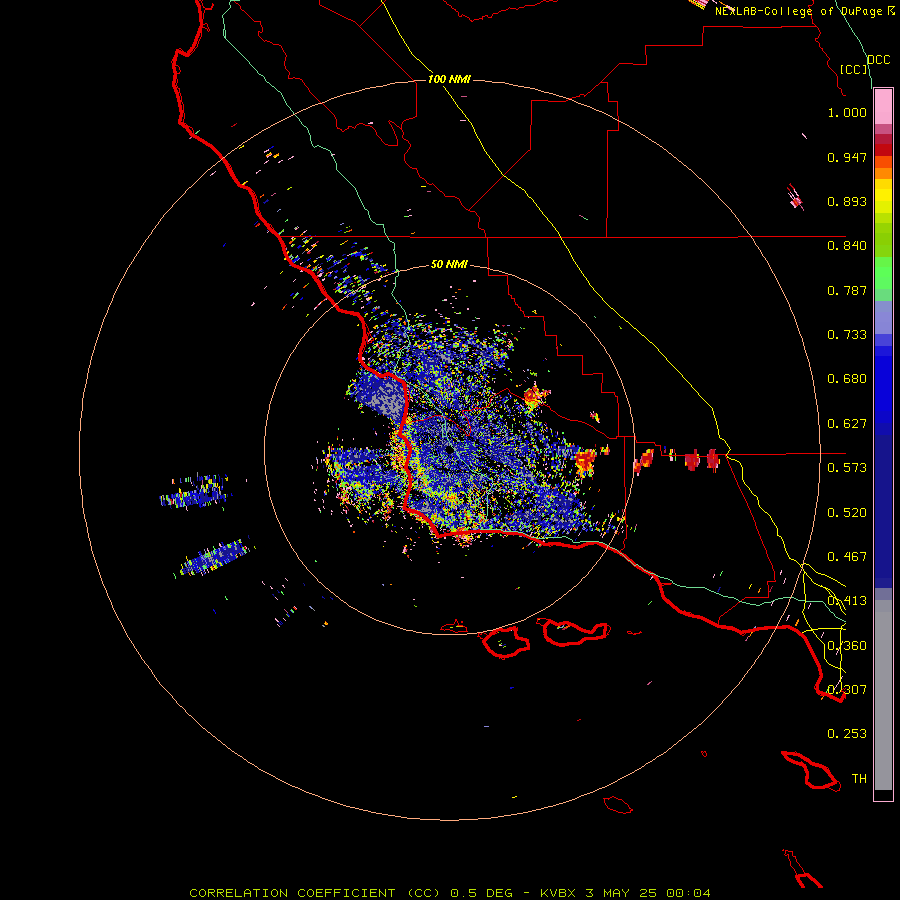Click the 0.680 scale value

847,379
